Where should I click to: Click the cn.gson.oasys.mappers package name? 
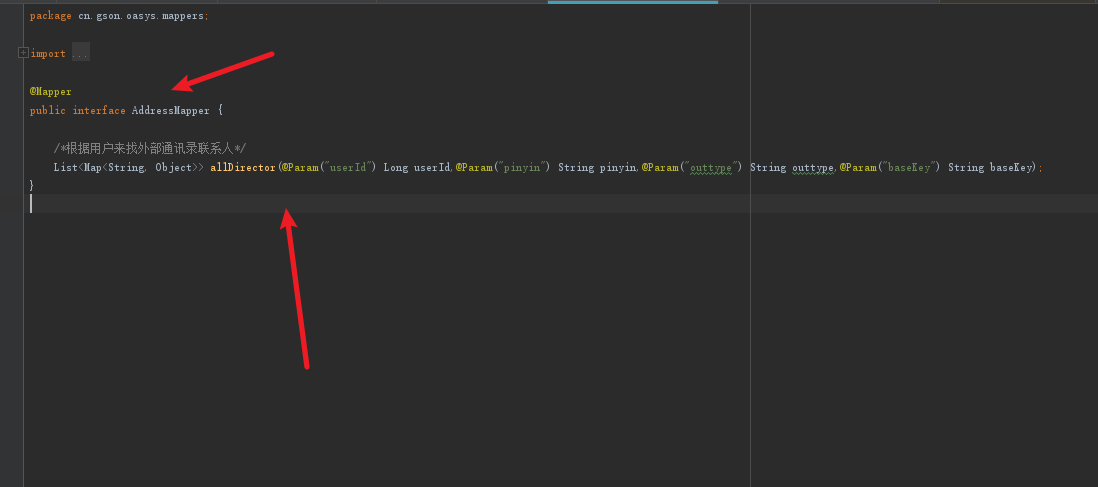point(143,16)
